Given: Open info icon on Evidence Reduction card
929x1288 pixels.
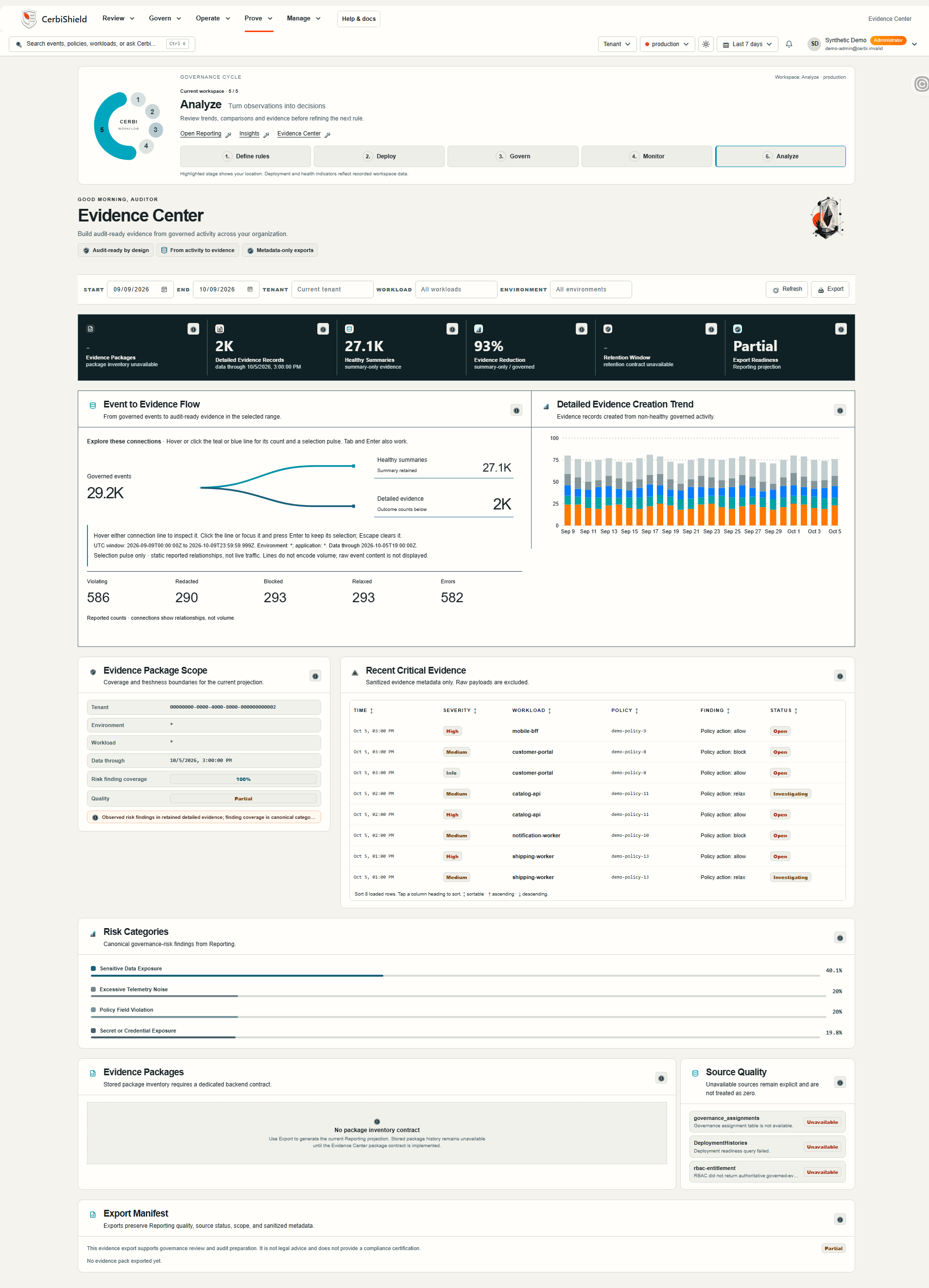Looking at the screenshot, I should point(581,329).
